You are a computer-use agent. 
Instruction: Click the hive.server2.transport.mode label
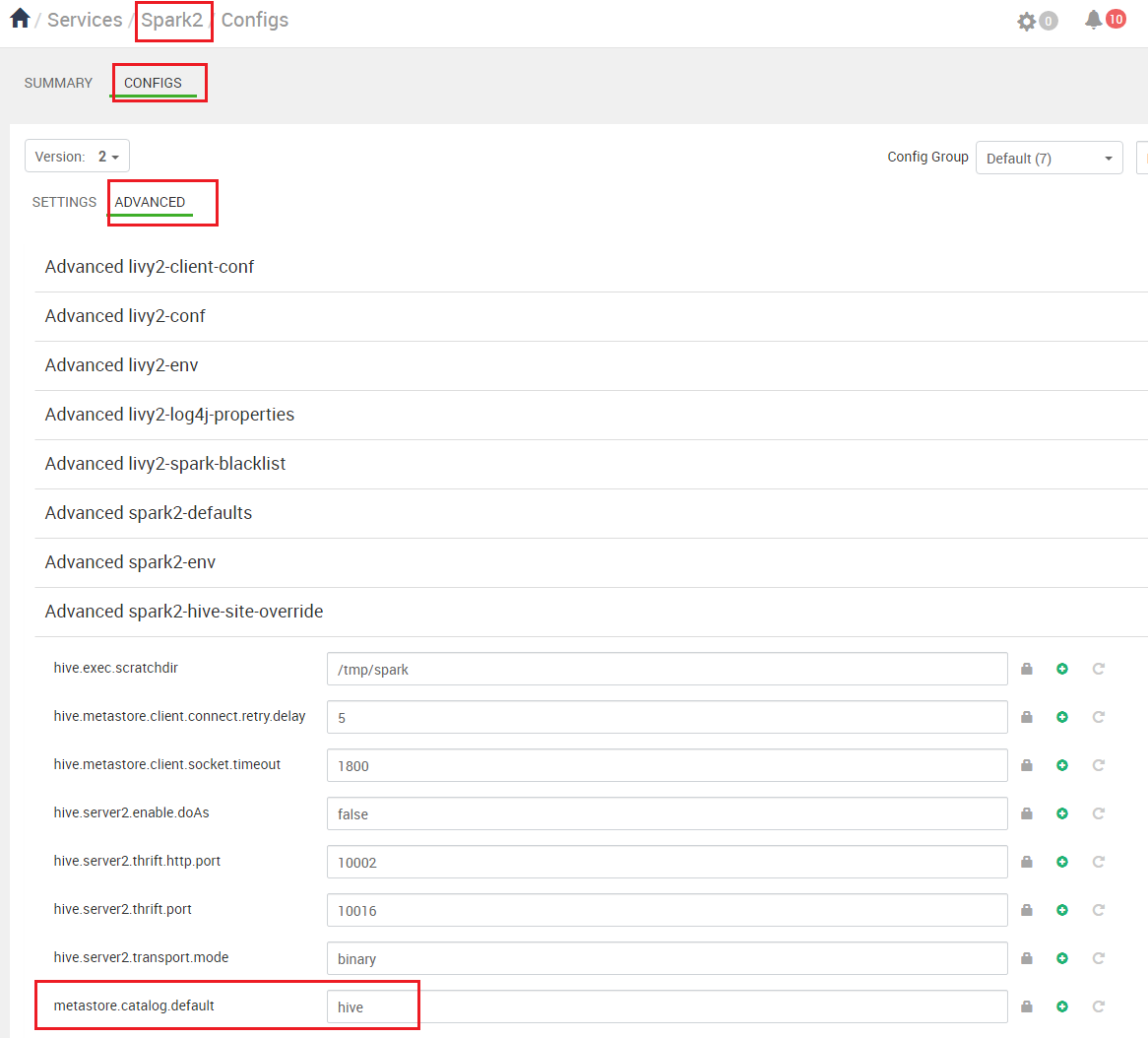pyautogui.click(x=141, y=957)
